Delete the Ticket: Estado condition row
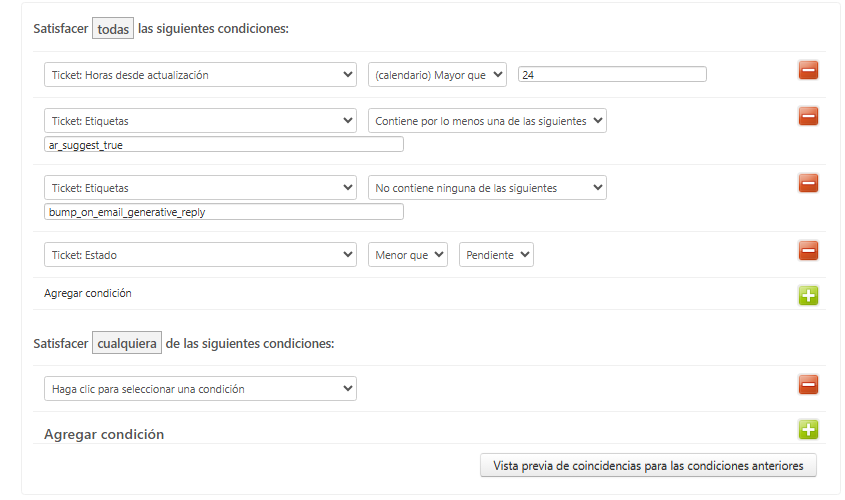 (x=808, y=250)
